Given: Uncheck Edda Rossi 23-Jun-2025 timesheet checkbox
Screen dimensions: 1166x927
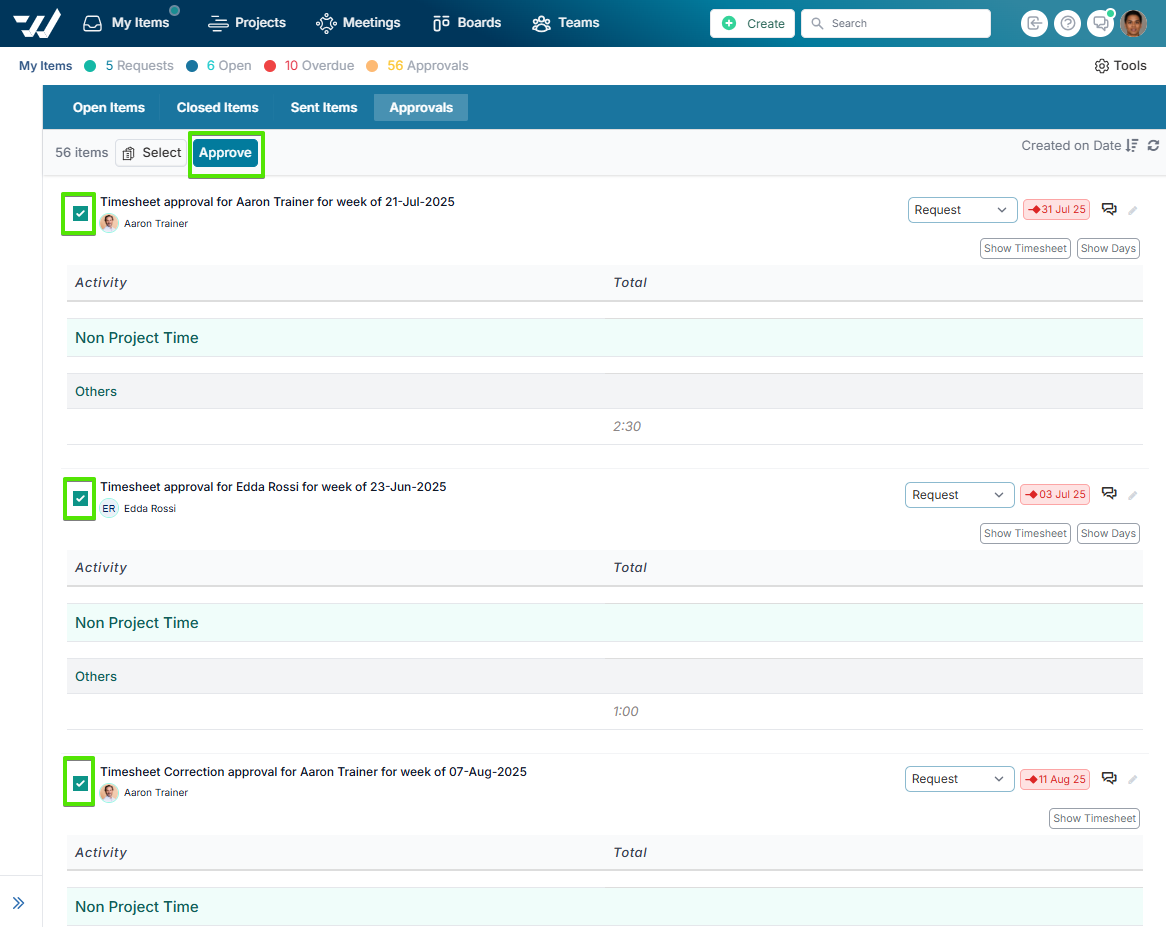Looking at the screenshot, I should click(x=80, y=498).
